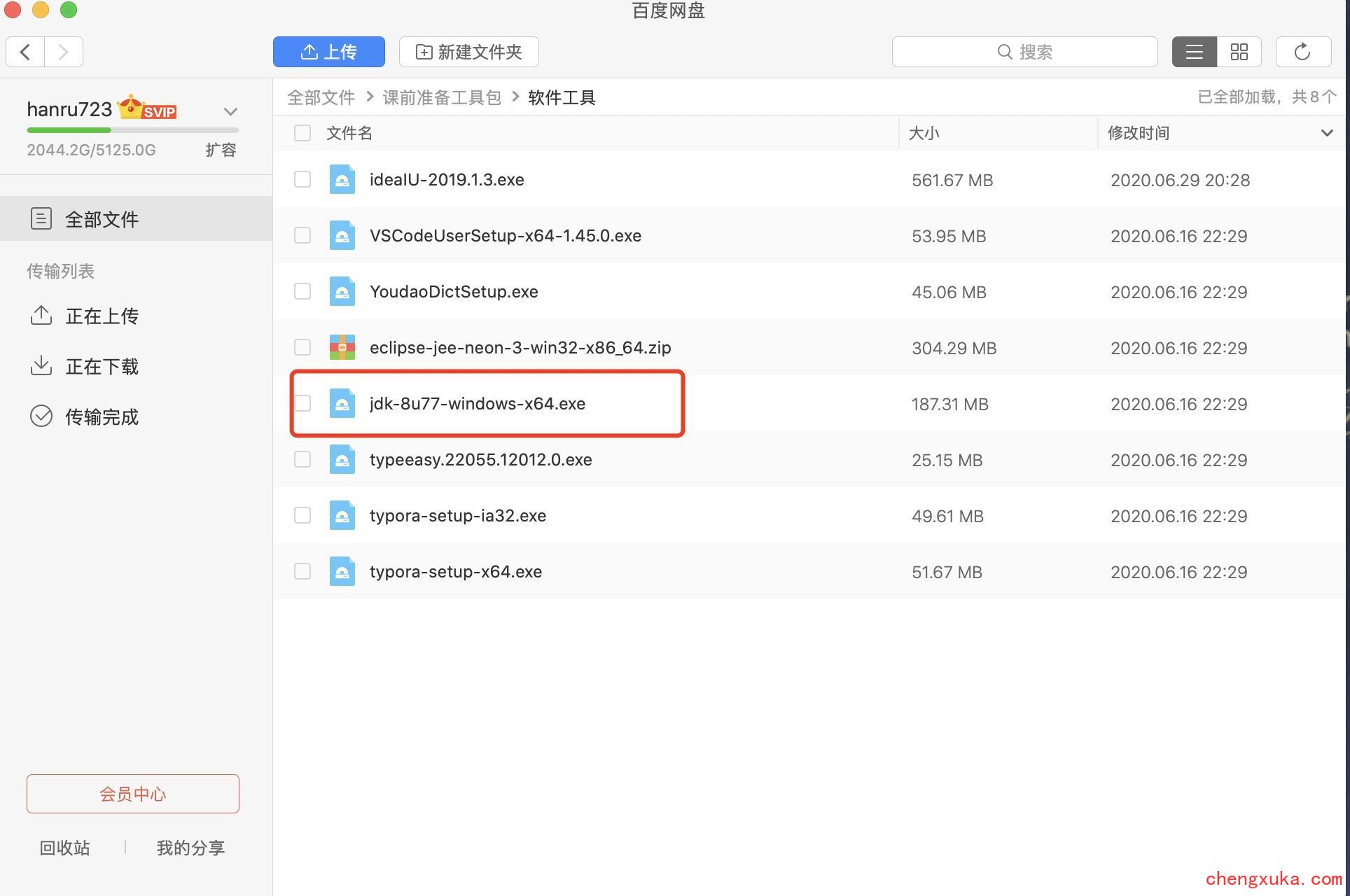The image size is (1350, 896).
Task: Click the 全部文件 document icon in the sidebar
Action: [41, 219]
